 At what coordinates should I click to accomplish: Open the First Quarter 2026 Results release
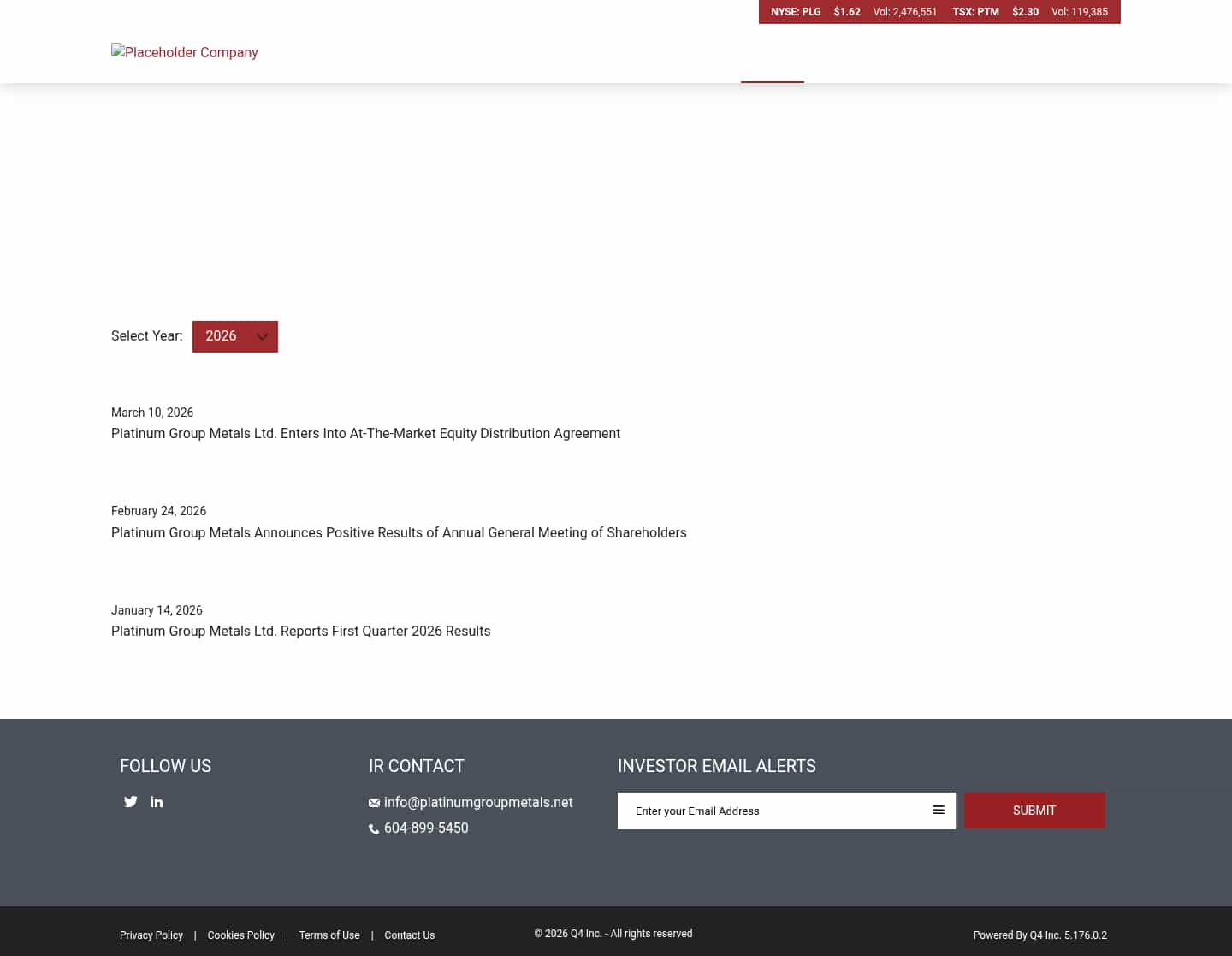click(x=300, y=631)
